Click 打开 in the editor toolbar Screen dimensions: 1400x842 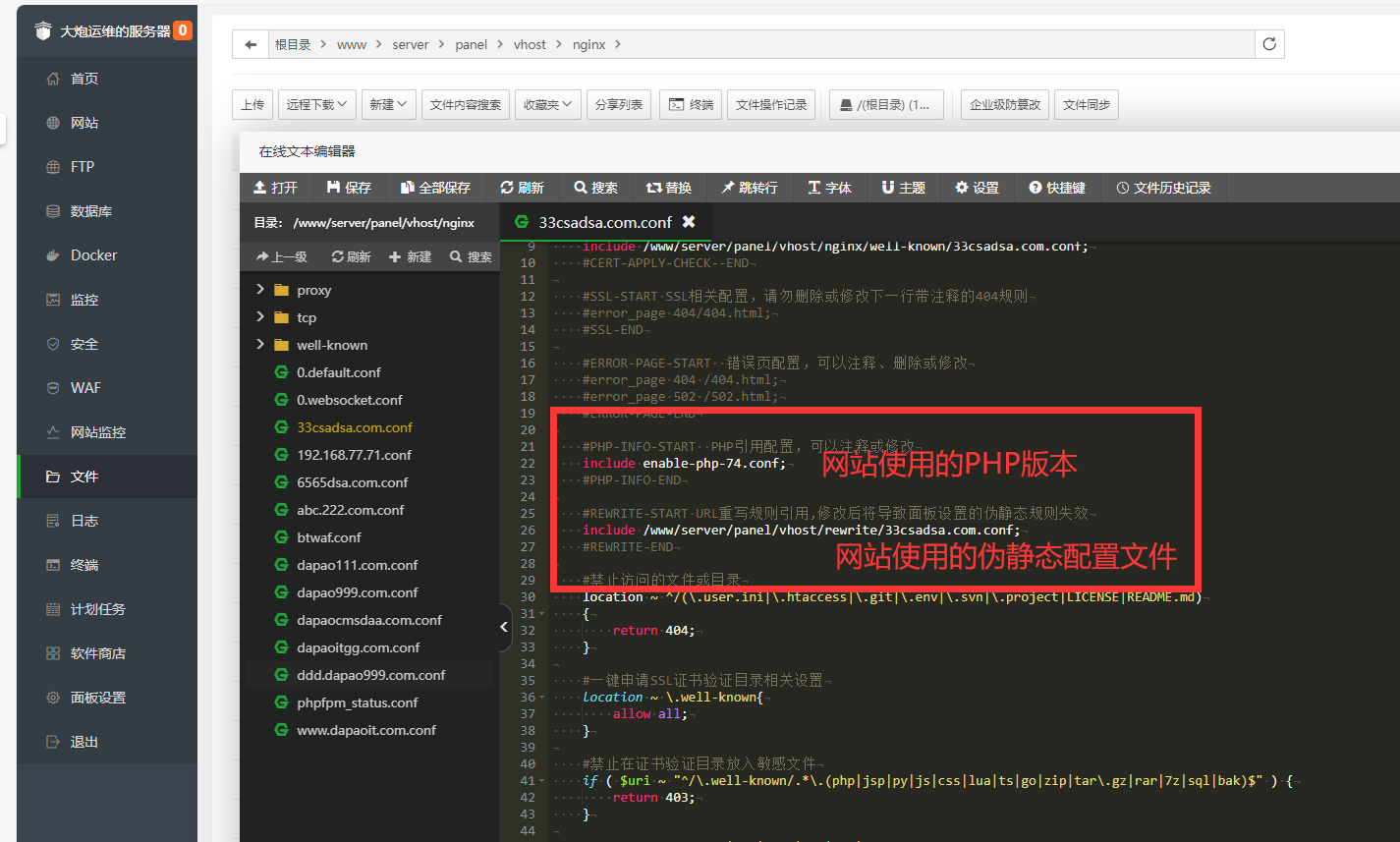[275, 188]
